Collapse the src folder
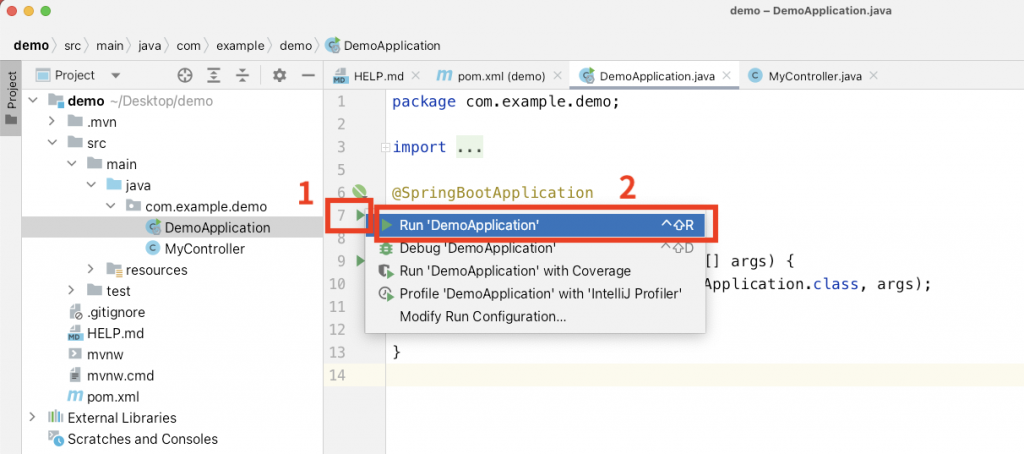The width and height of the screenshot is (1024, 454). 52,143
